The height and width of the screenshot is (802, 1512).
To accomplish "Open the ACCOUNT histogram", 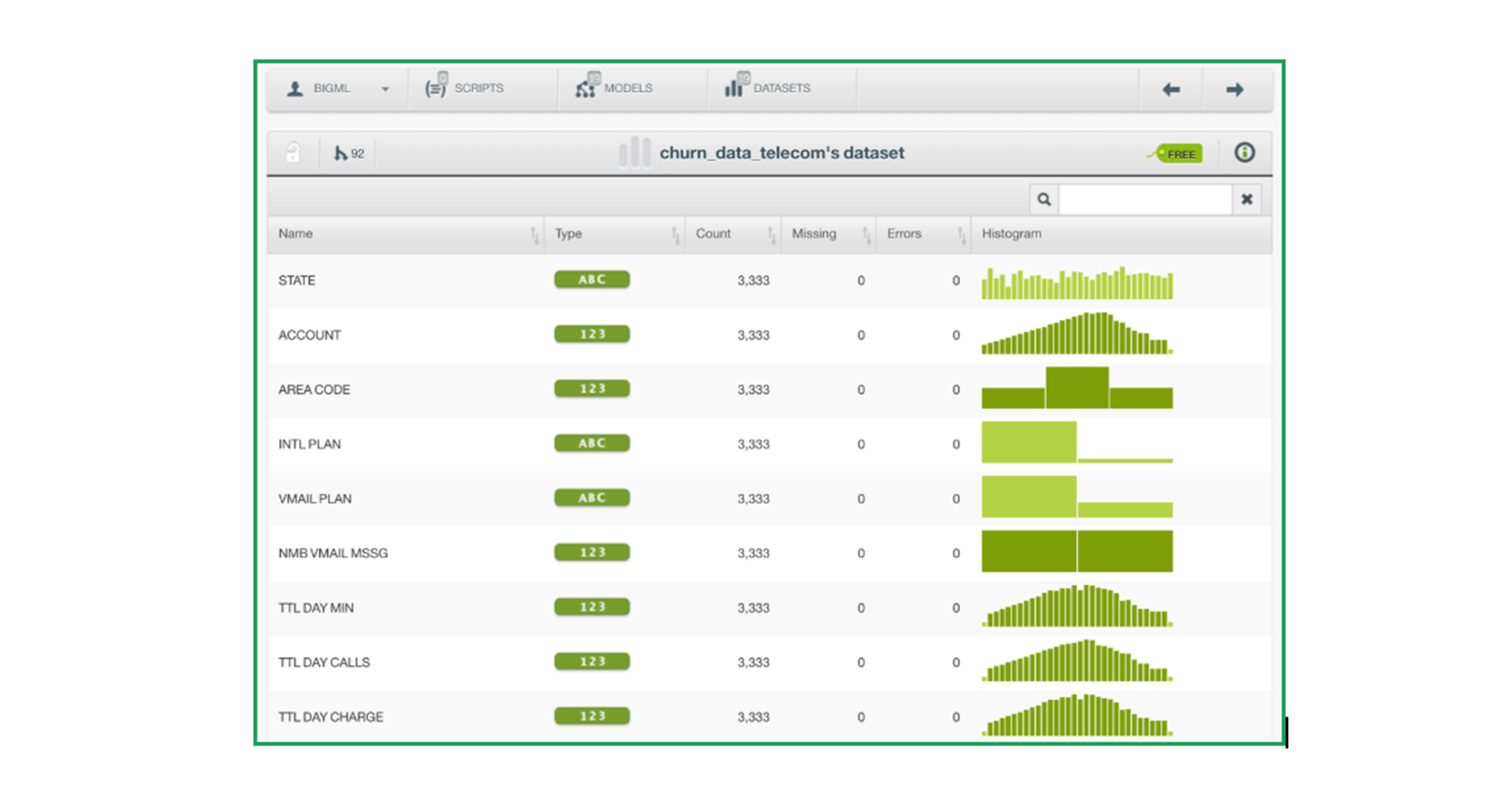I will pyautogui.click(x=1078, y=334).
